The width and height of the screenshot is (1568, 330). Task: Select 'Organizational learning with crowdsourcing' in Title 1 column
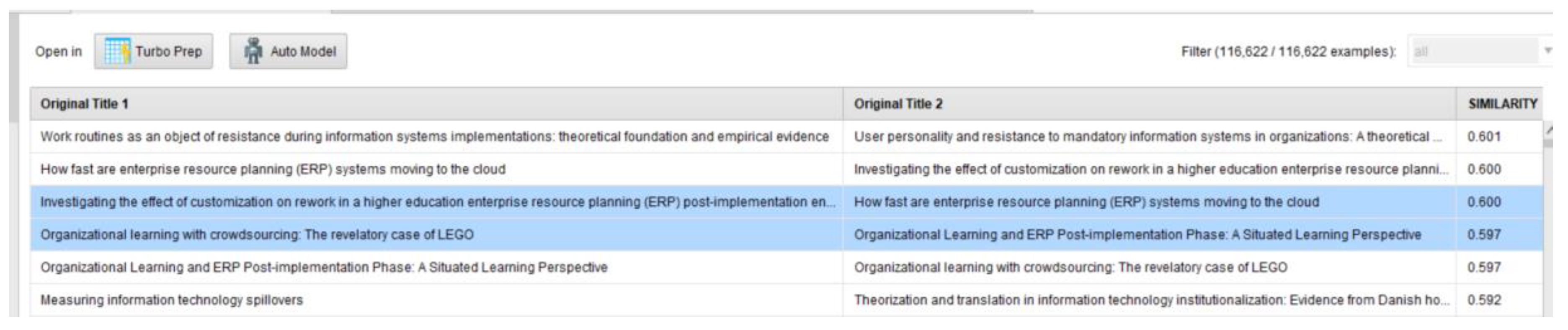pyautogui.click(x=257, y=235)
